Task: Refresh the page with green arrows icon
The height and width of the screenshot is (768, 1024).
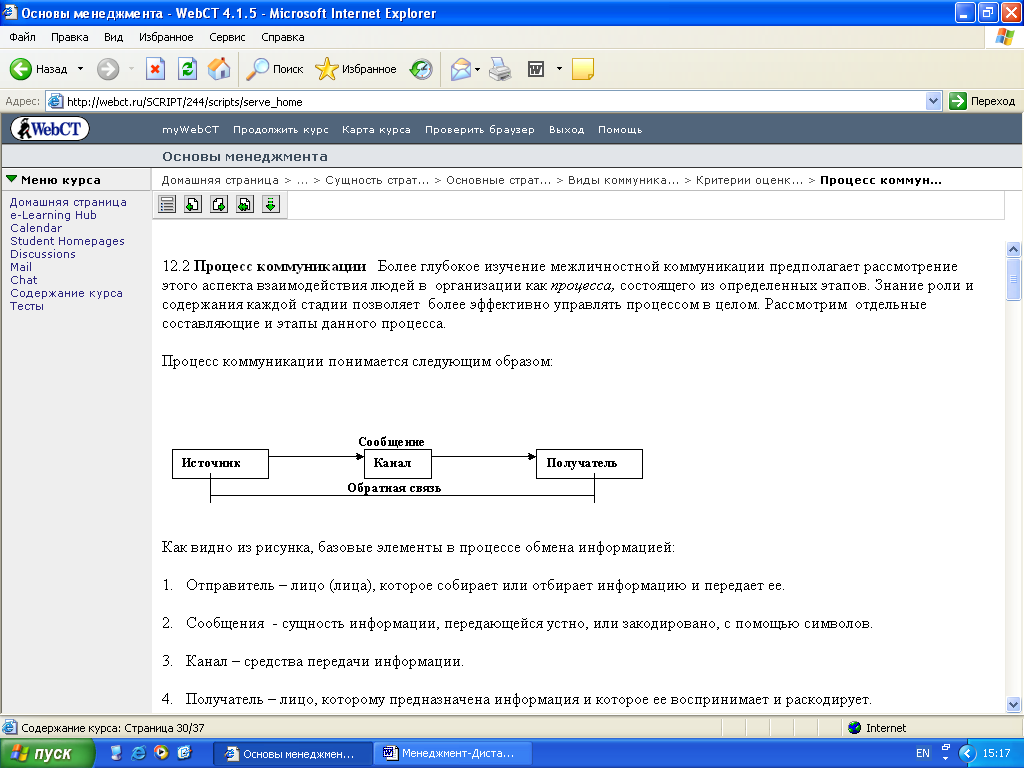Action: coord(187,69)
